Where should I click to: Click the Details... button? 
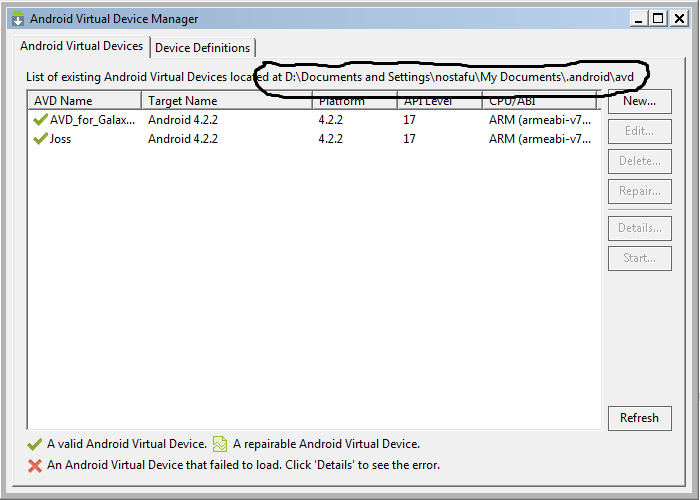(639, 228)
